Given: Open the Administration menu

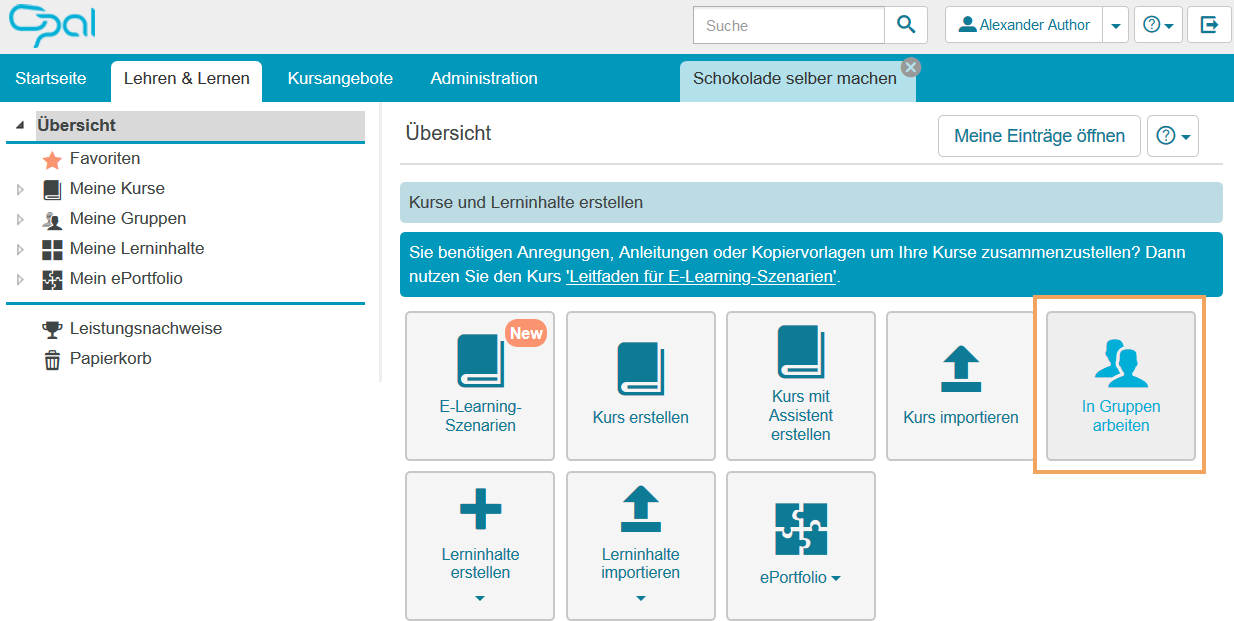Looking at the screenshot, I should click(x=484, y=76).
